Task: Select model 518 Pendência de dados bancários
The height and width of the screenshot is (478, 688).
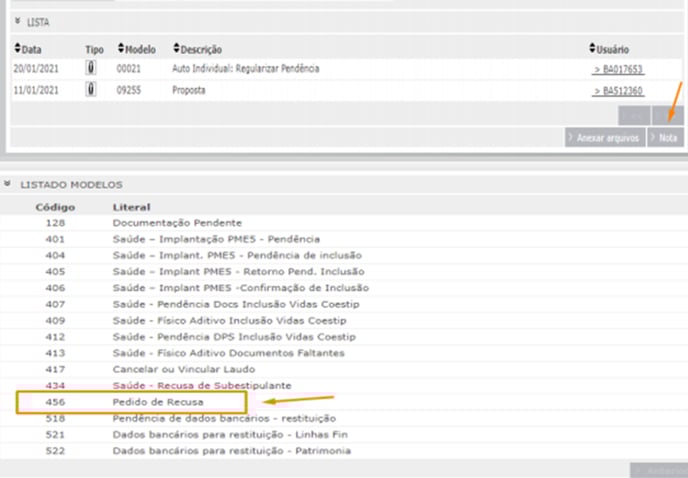Action: click(x=224, y=418)
